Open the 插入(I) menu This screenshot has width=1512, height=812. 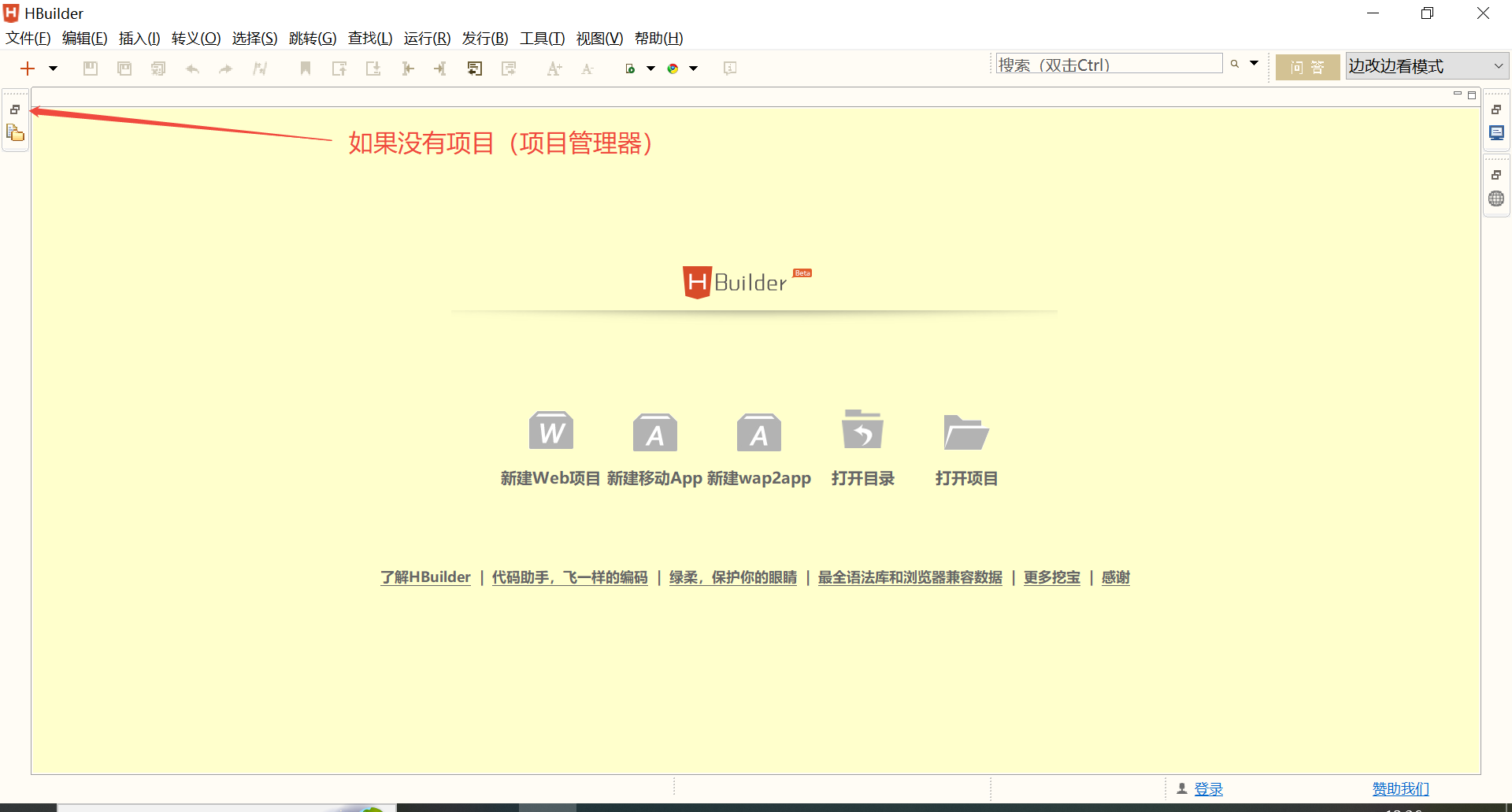point(139,39)
